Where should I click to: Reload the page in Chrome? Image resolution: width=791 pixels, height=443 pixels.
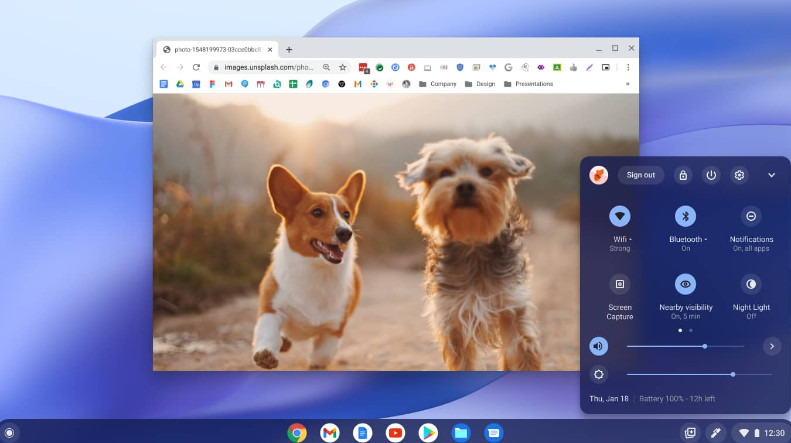[196, 67]
